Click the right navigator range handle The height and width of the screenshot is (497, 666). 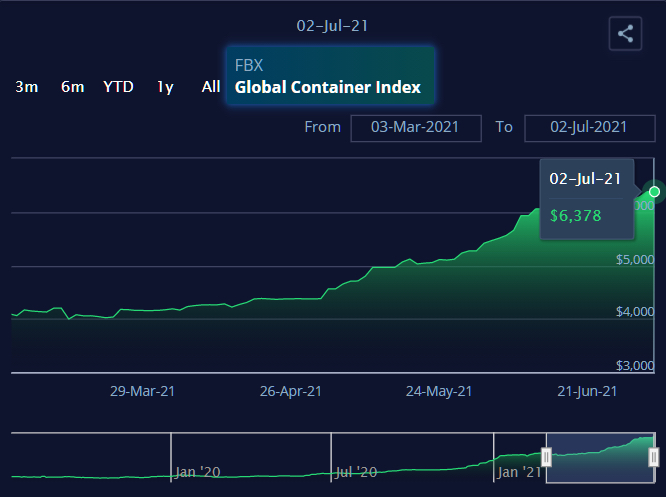pos(654,457)
